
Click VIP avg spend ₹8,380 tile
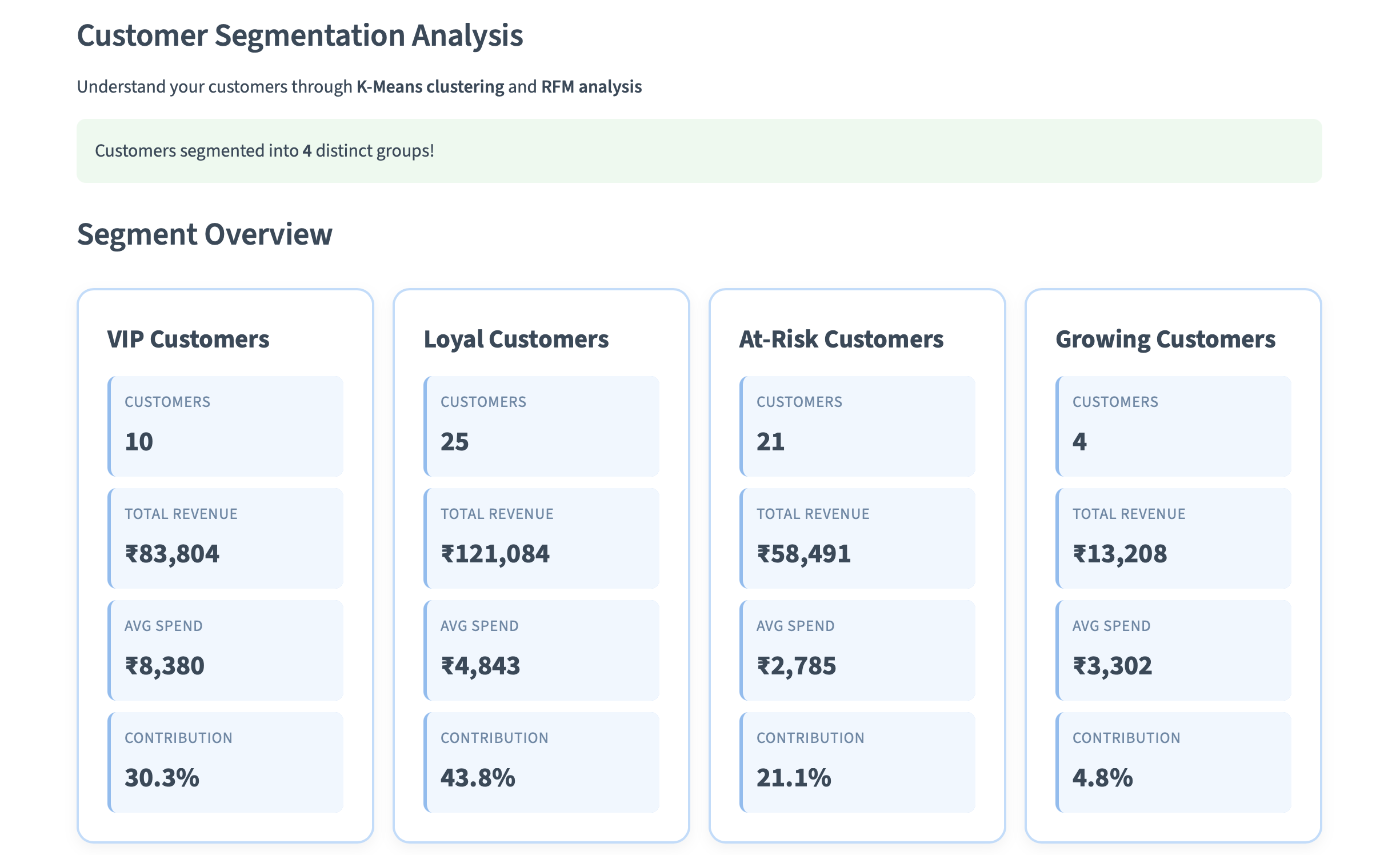[x=225, y=650]
